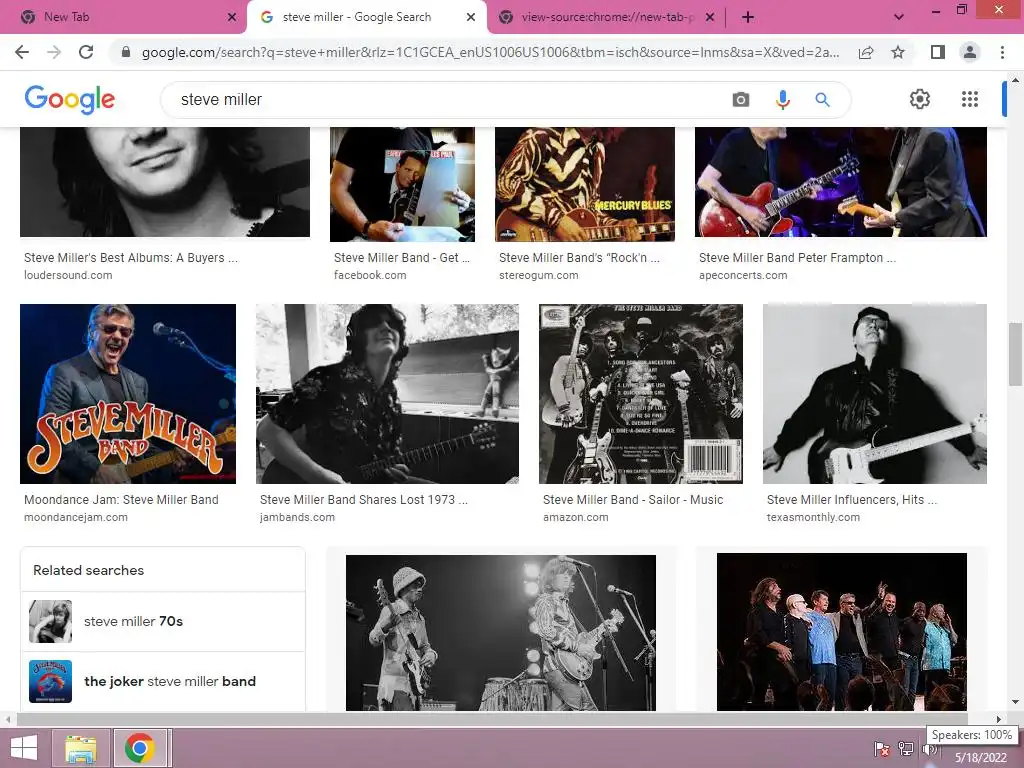
Task: Open Steve Miller's Best Albums thumbnail
Action: [165, 182]
